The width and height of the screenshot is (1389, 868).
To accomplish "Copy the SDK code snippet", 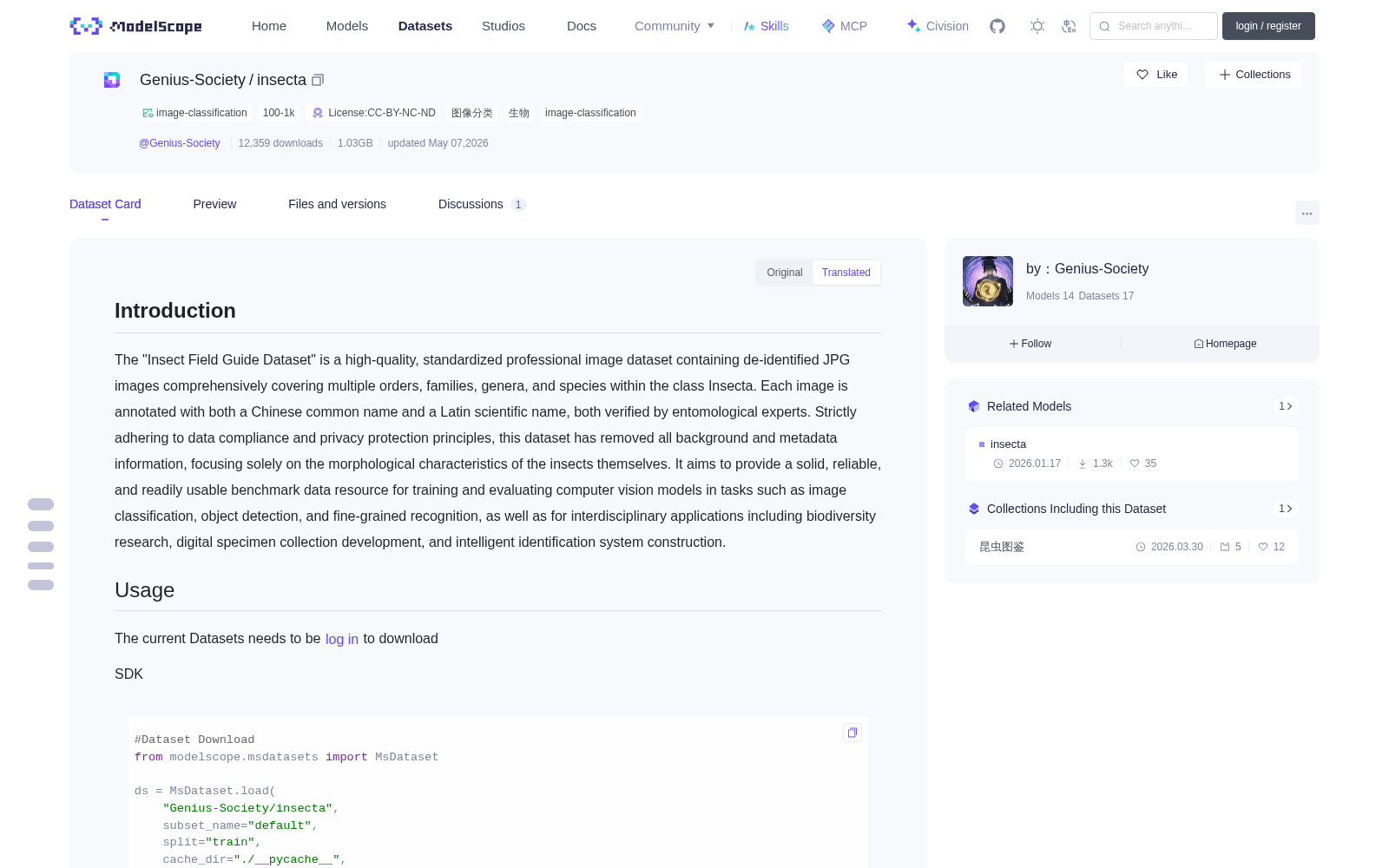I will 852,733.
